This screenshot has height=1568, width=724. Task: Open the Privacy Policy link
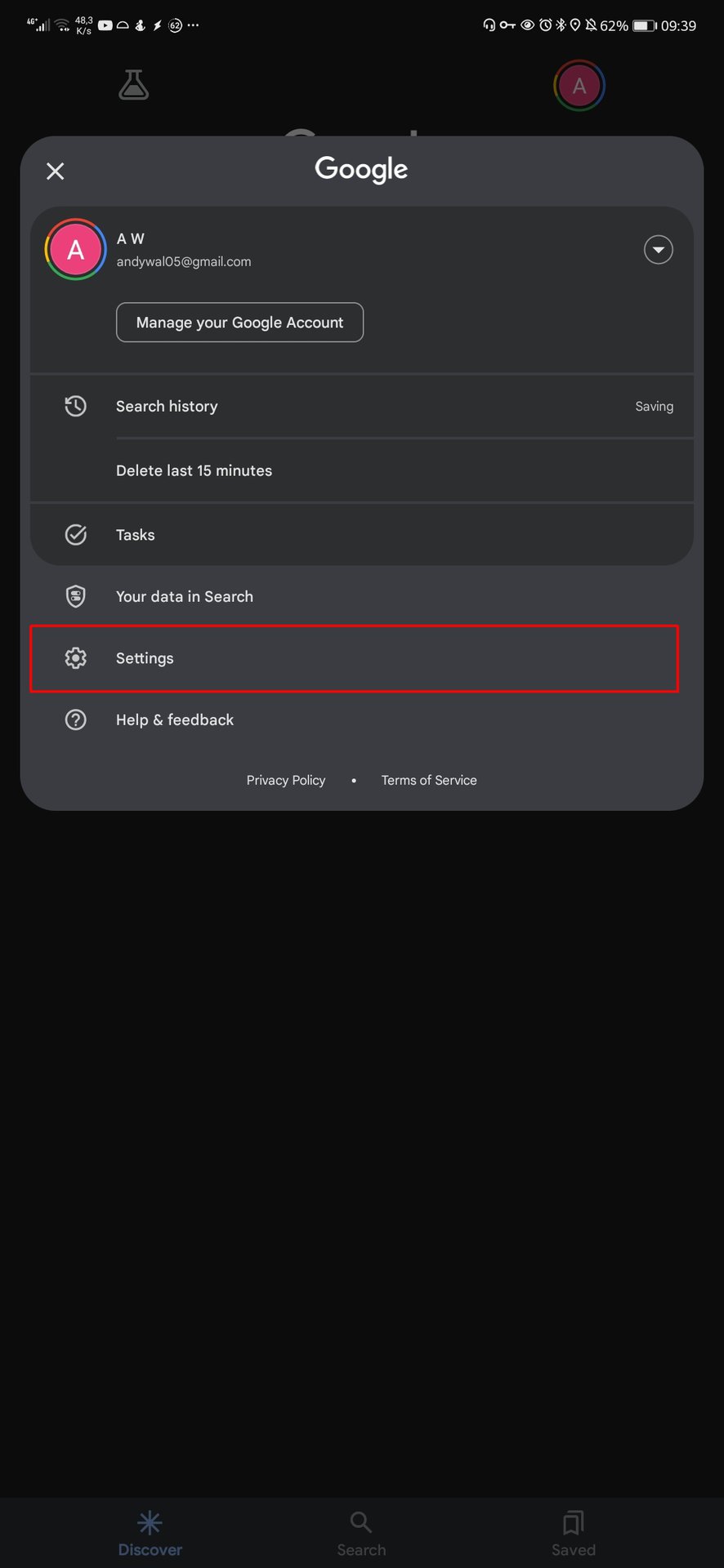coord(286,780)
